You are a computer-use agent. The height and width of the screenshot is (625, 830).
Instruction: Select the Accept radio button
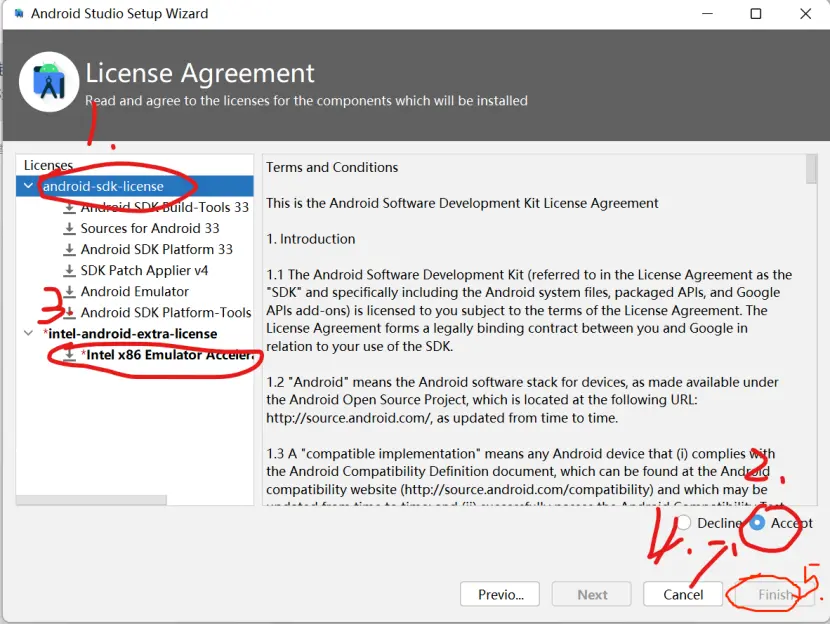(x=758, y=523)
